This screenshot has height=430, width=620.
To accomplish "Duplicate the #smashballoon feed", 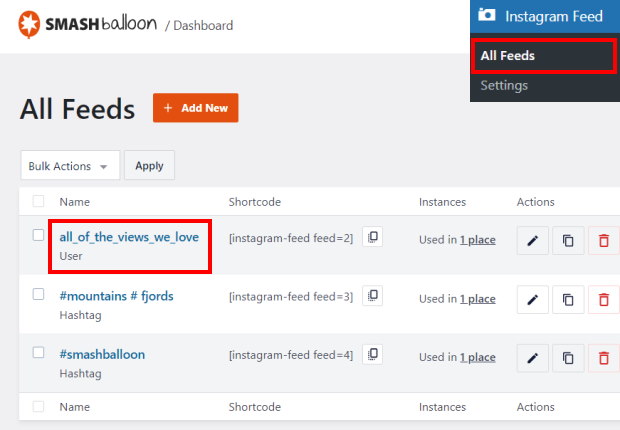I will (x=568, y=358).
